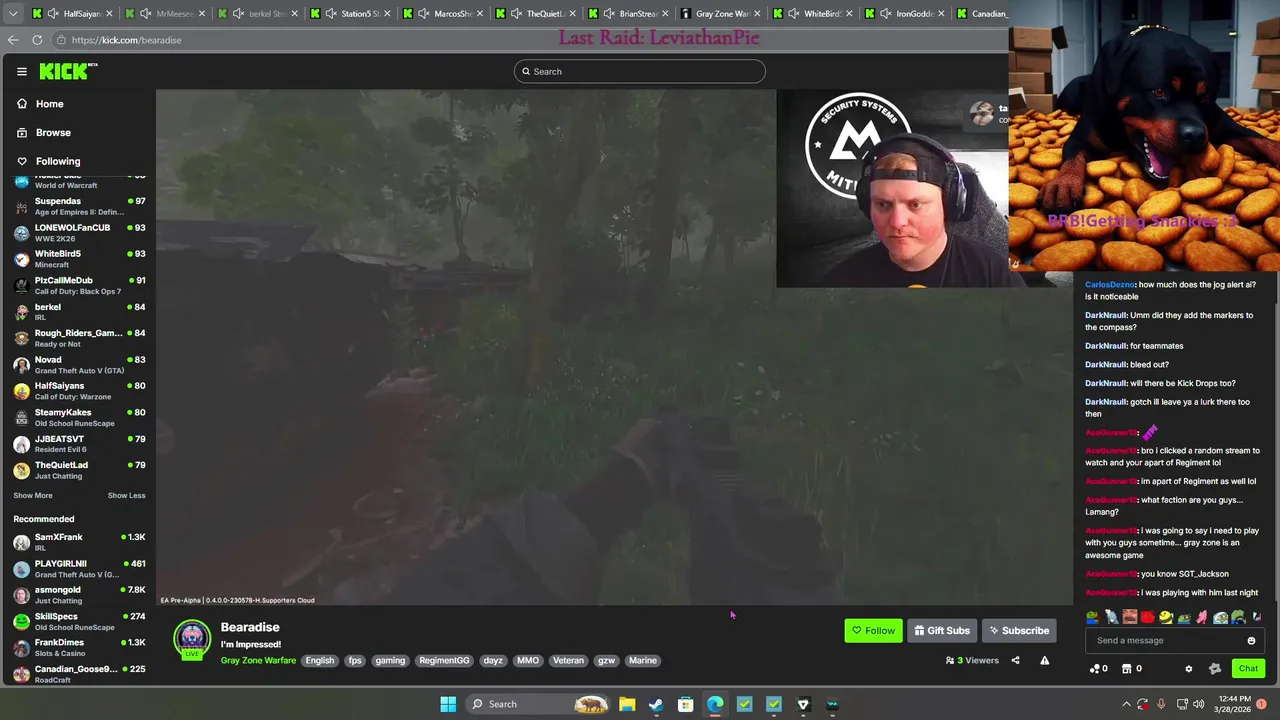Open Suspendas channel in sidebar
Viewport: 1280px width, 720px height.
tap(79, 206)
